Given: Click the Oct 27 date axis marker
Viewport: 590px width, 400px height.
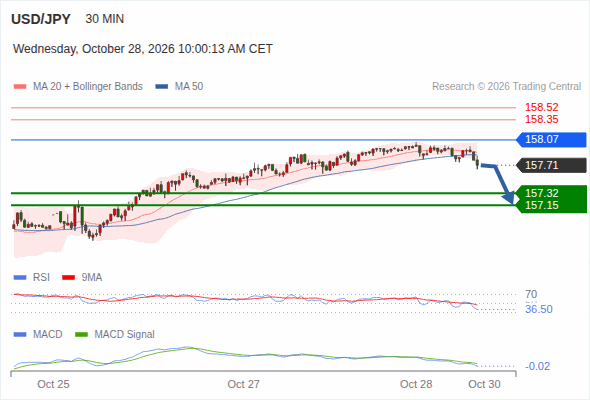Looking at the screenshot, I should pyautogui.click(x=243, y=384).
